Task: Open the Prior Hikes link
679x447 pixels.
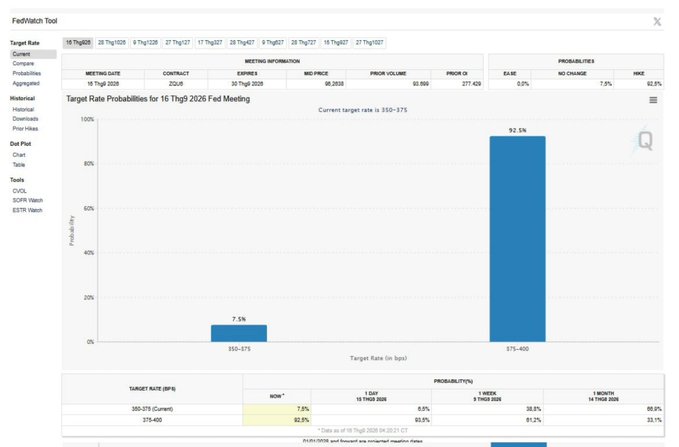Action: (x=25, y=129)
